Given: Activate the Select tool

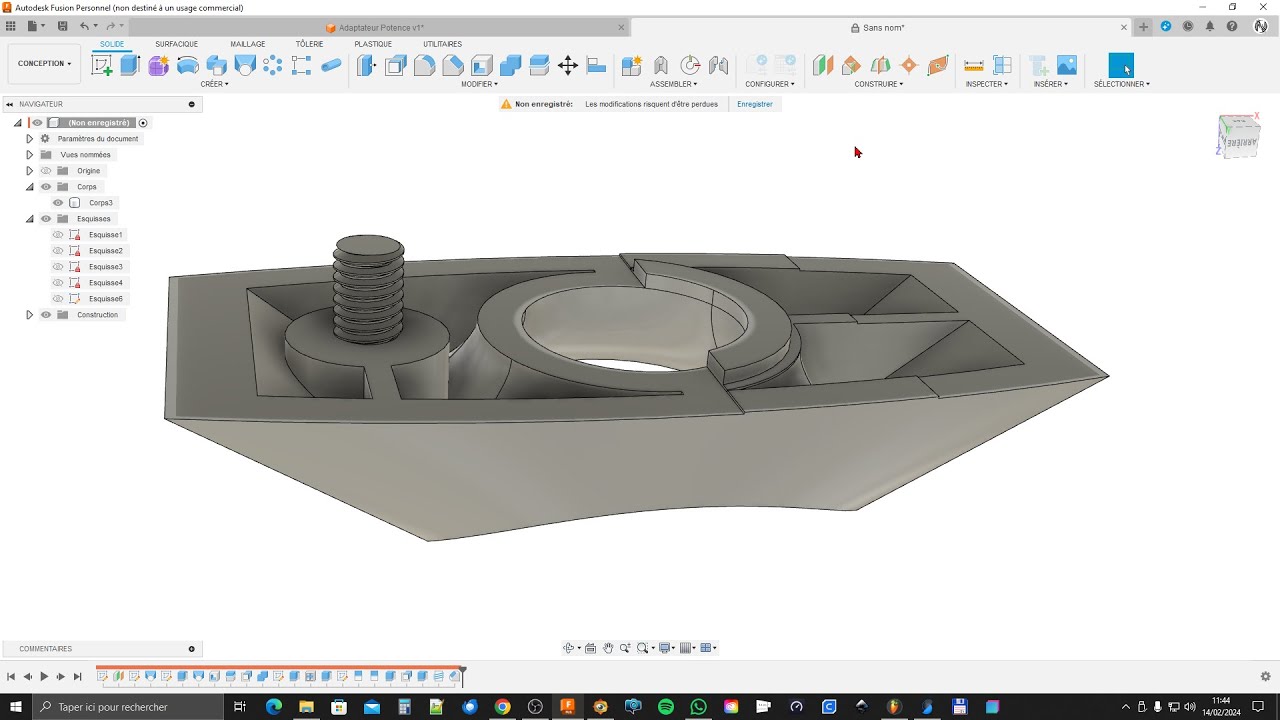Looking at the screenshot, I should [1121, 66].
